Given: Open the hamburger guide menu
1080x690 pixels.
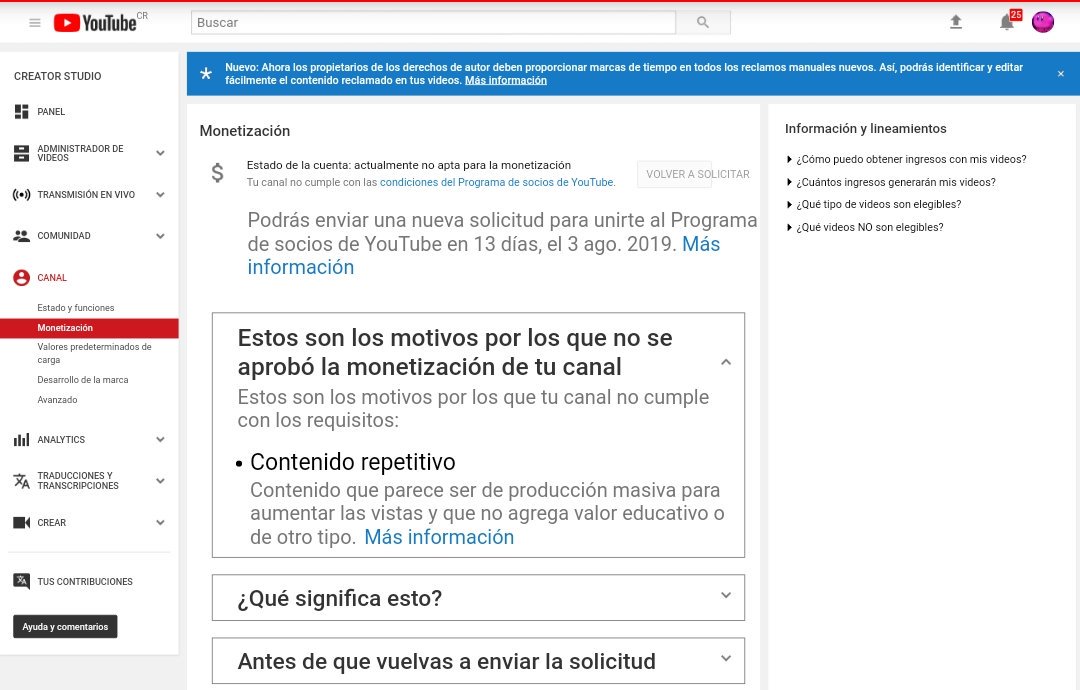Looking at the screenshot, I should coord(34,23).
